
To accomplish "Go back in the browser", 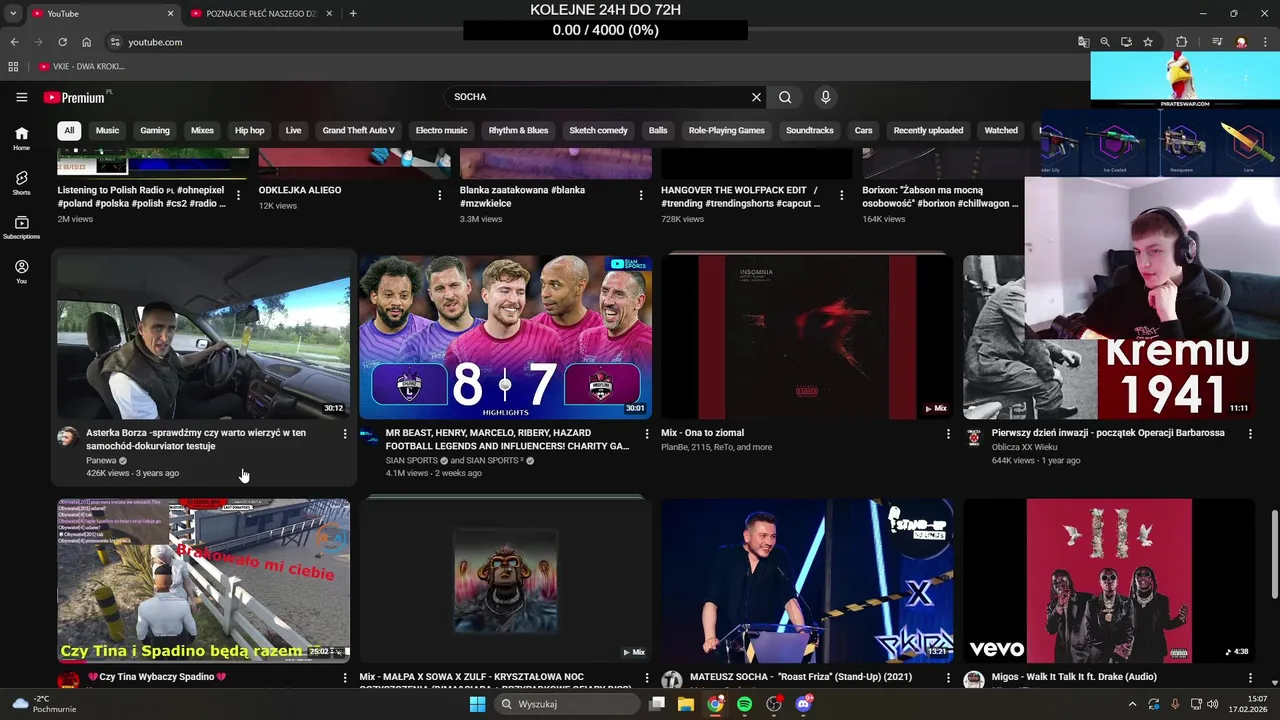I will (14, 42).
